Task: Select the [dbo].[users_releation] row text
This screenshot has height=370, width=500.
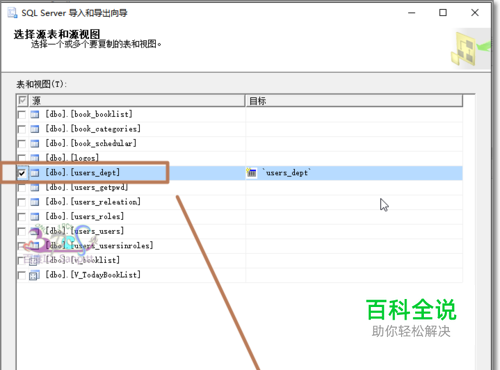Action: click(x=93, y=202)
